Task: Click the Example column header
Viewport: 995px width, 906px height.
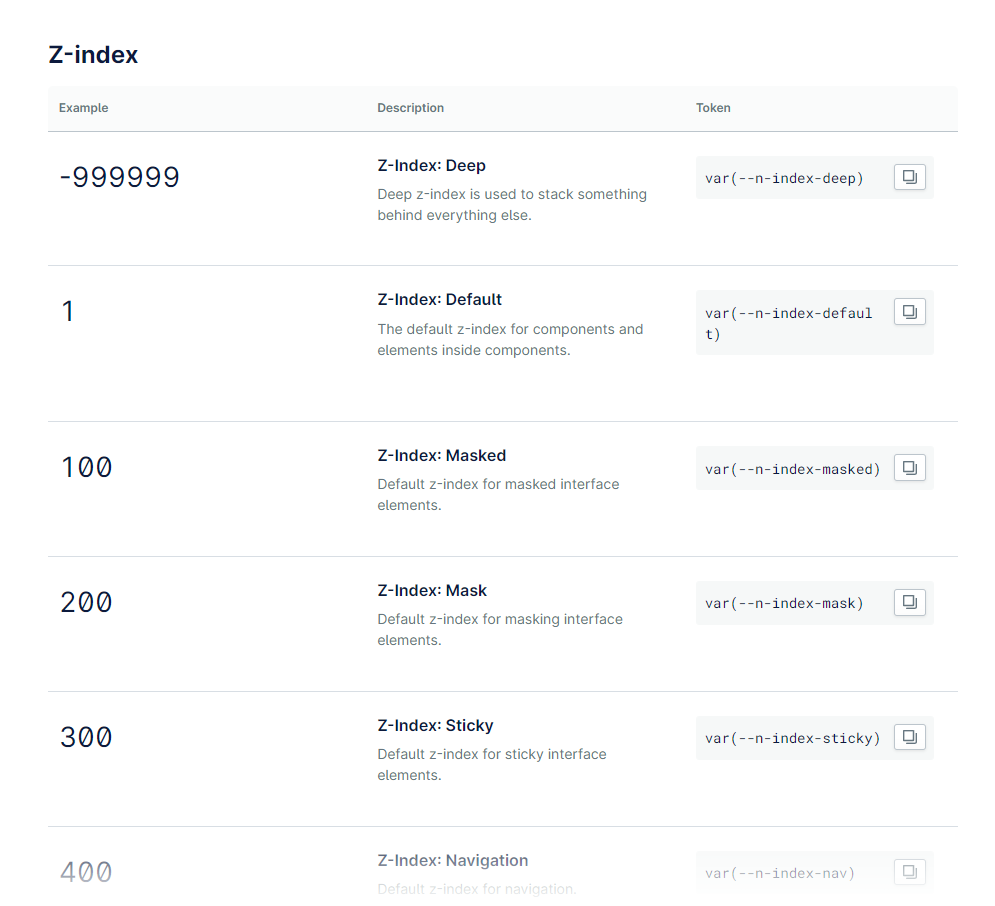Action: click(x=83, y=108)
